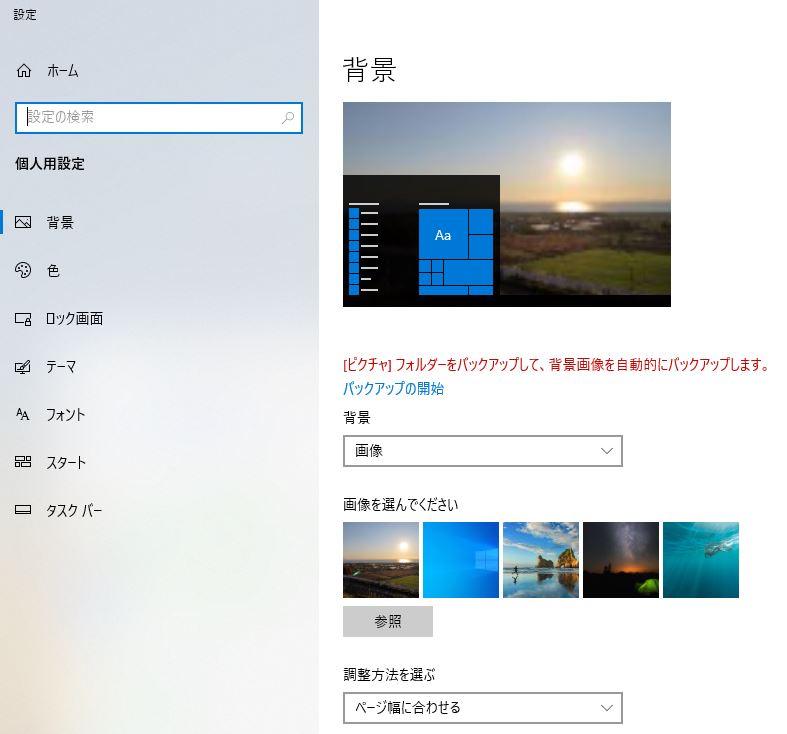Screen dimensions: 787x734
Task: Click the タスク バー taskbar icon
Action: tap(23, 510)
